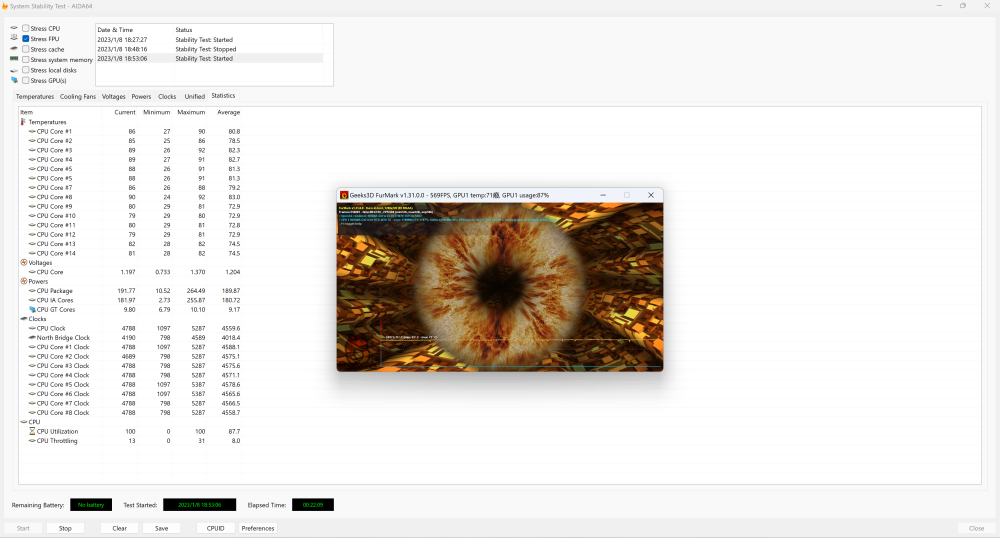Click the icon beside CPU Core voltage row
The image size is (1000, 538).
coord(32,272)
